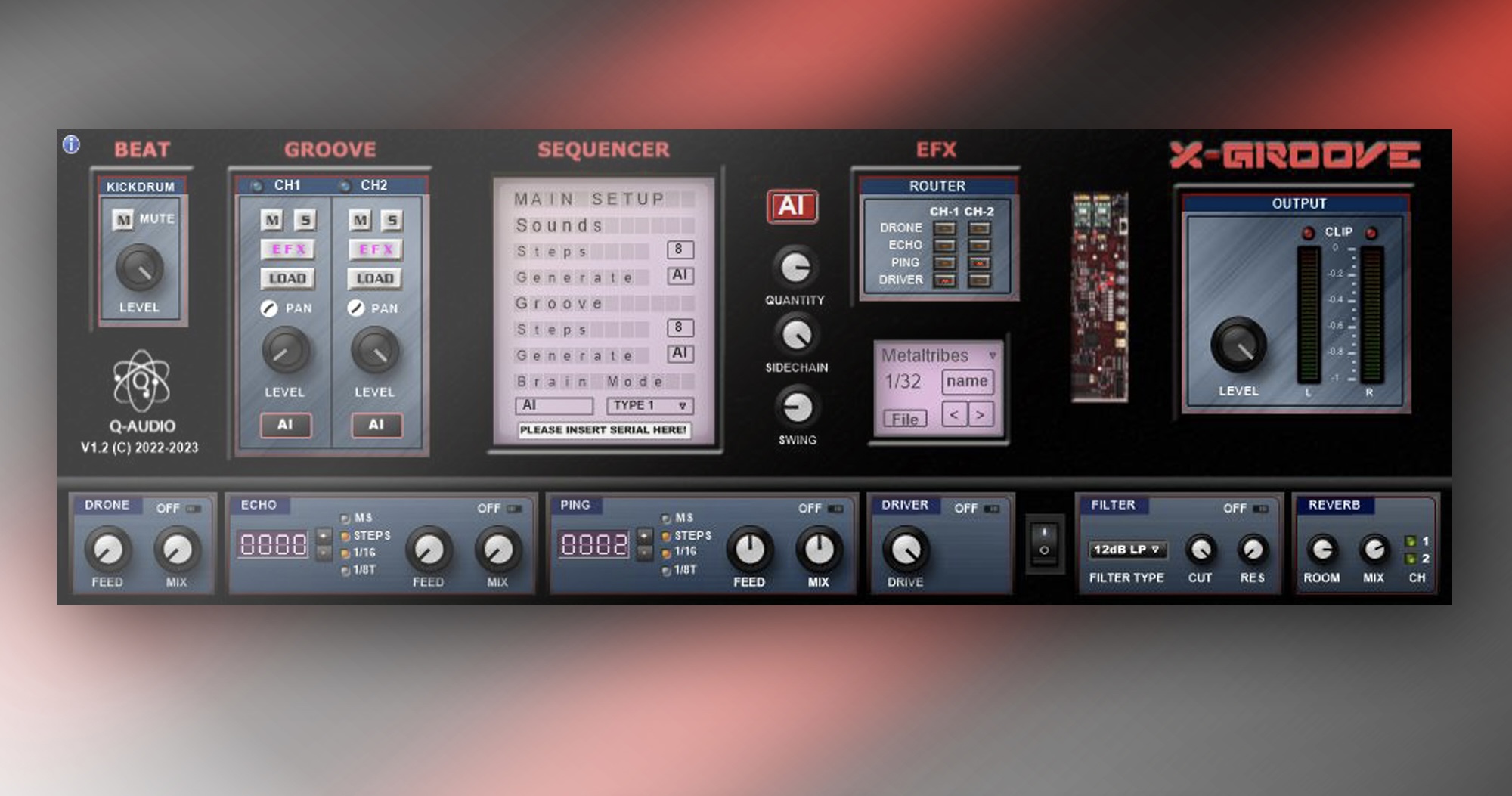1512x796 pixels.
Task: Expand the Metaltribes preset dropdown
Action: (x=992, y=355)
